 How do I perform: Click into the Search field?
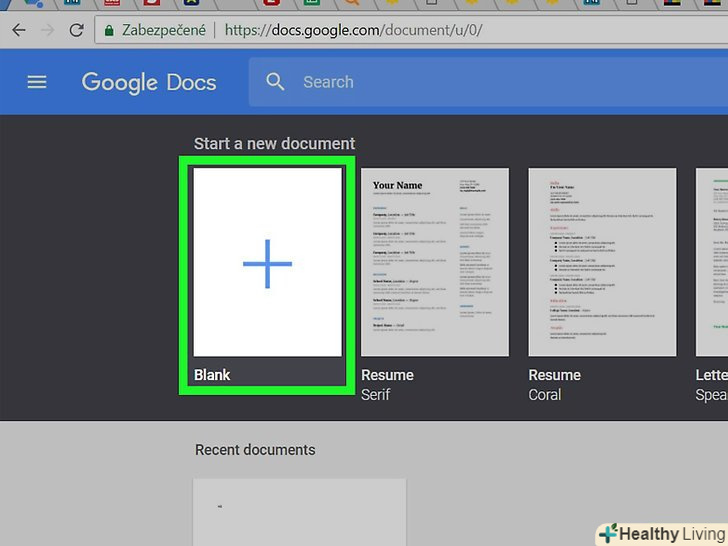[x=488, y=82]
